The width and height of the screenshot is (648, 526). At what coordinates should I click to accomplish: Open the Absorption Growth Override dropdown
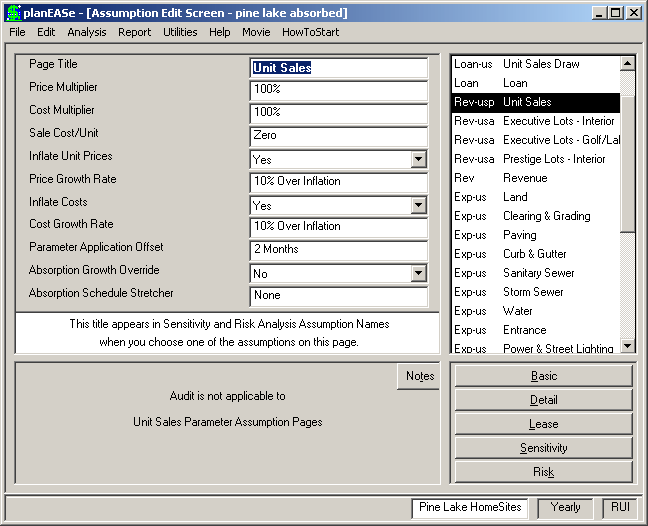coord(418,273)
